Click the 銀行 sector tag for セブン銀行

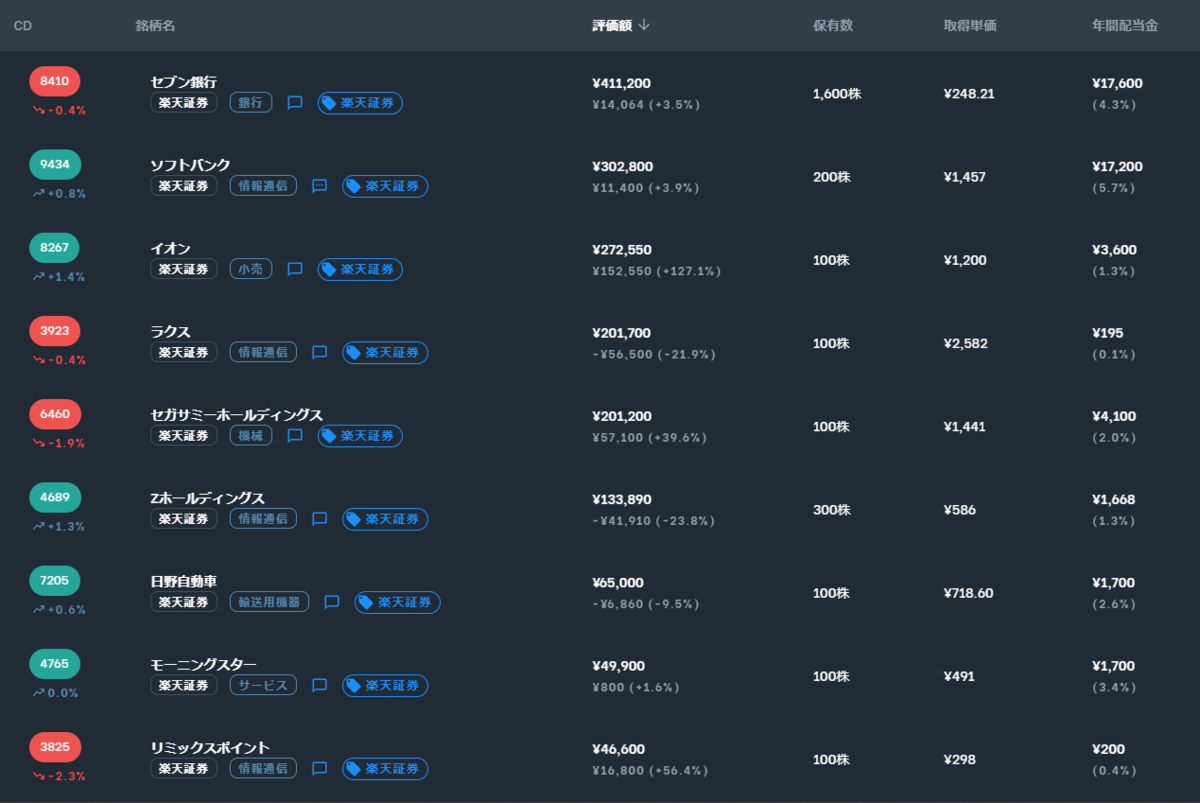(x=251, y=102)
